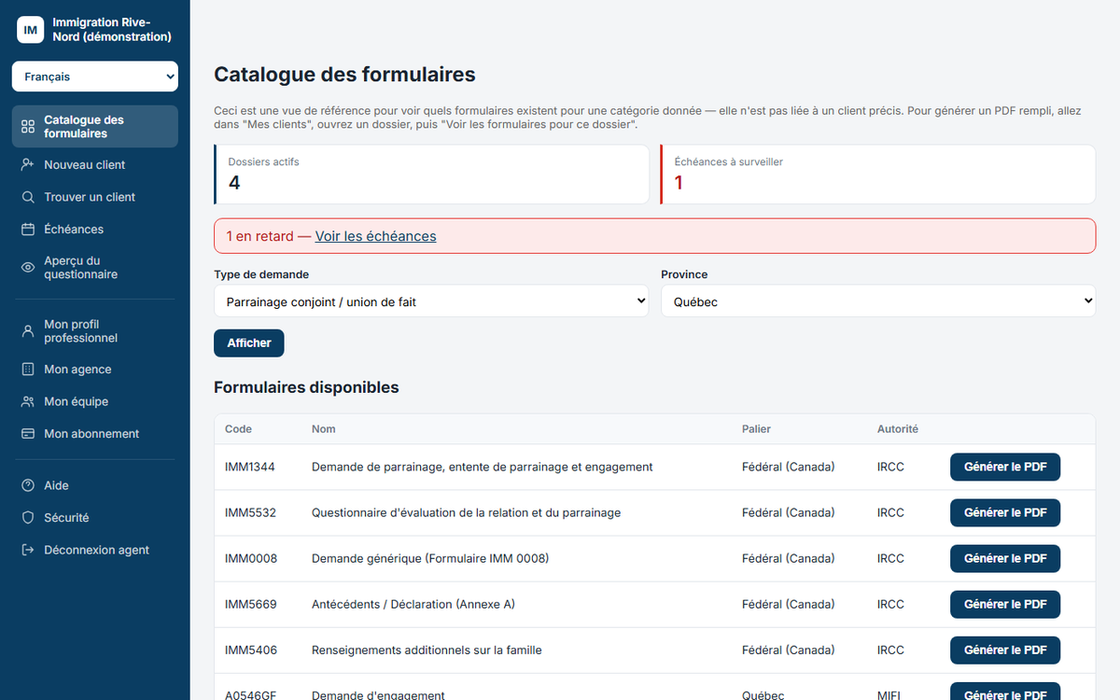Follow the Voir les échéances link
Viewport: 1120px width, 700px height.
pos(376,236)
